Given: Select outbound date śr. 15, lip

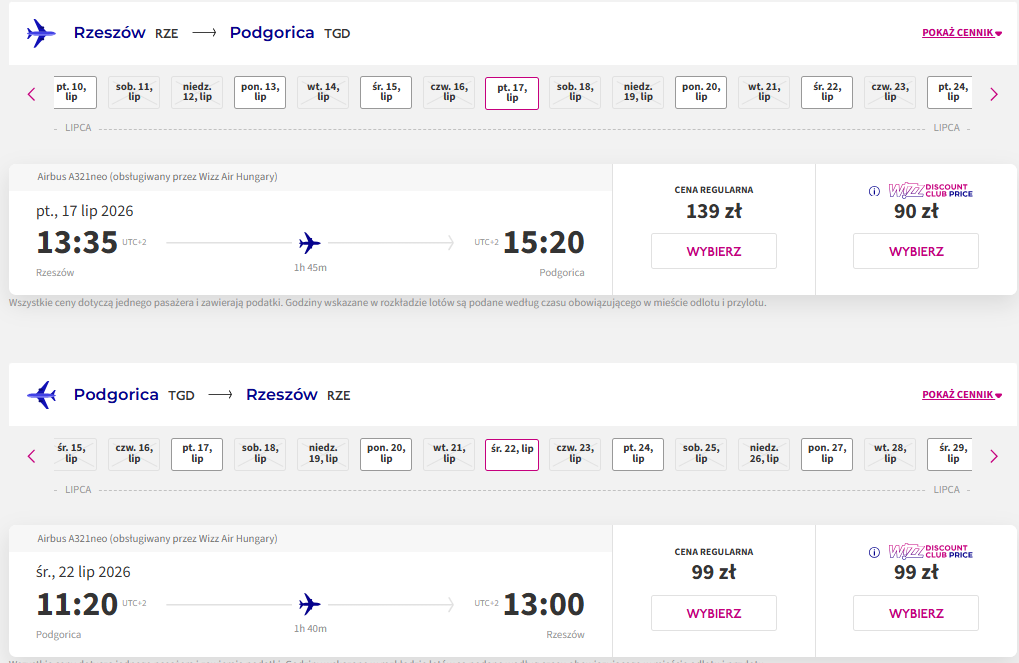Looking at the screenshot, I should click(x=386, y=92).
